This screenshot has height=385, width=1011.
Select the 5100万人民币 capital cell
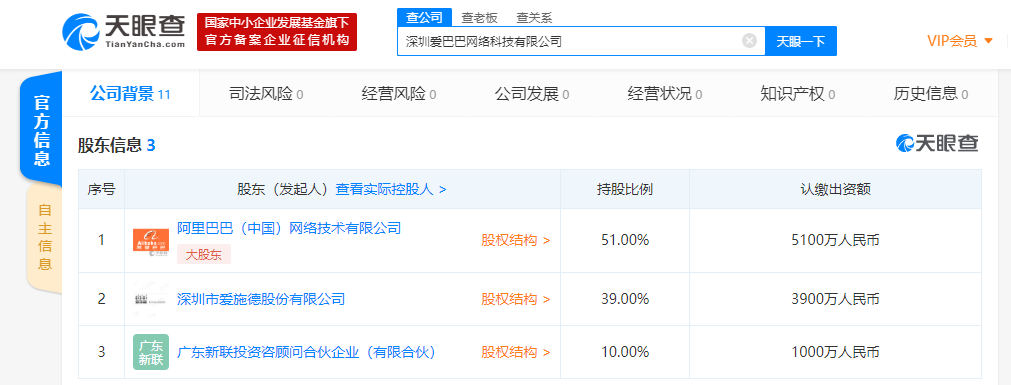tap(835, 241)
